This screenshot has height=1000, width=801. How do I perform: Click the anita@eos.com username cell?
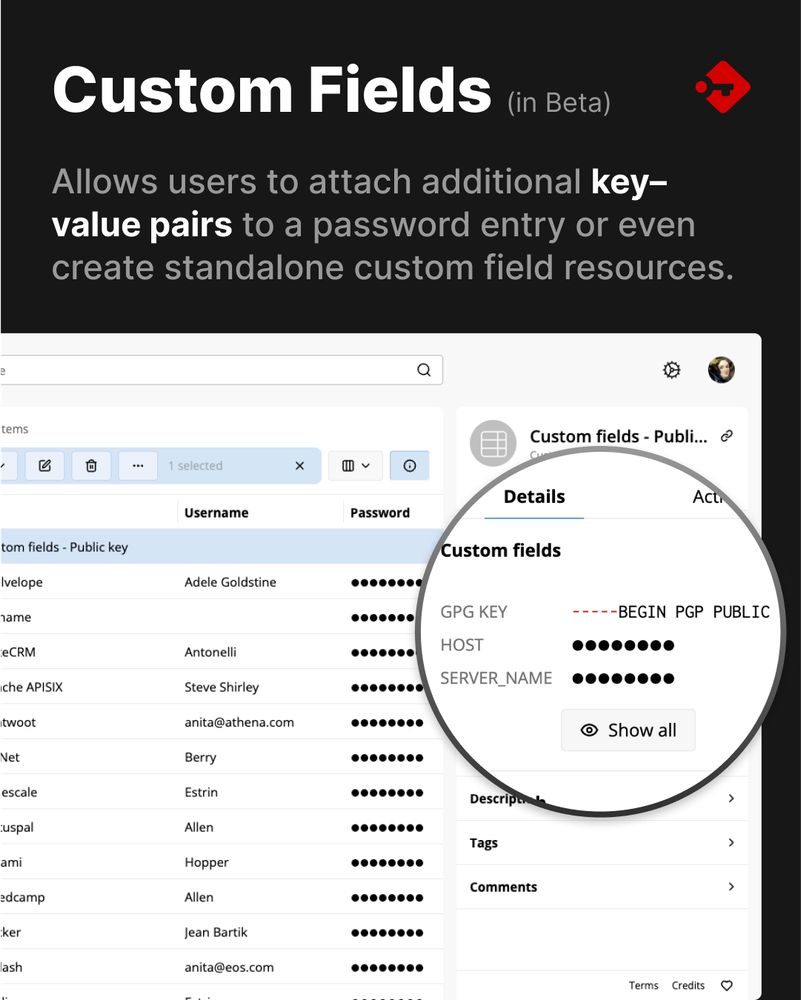point(229,967)
